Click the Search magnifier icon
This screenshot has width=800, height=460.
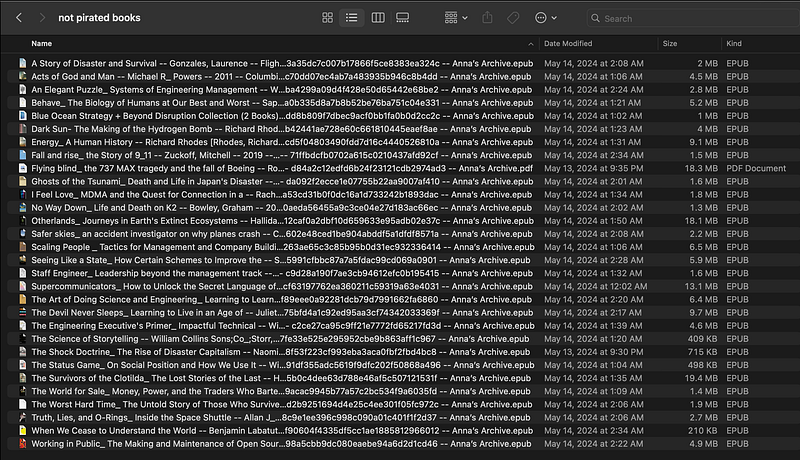pos(595,18)
